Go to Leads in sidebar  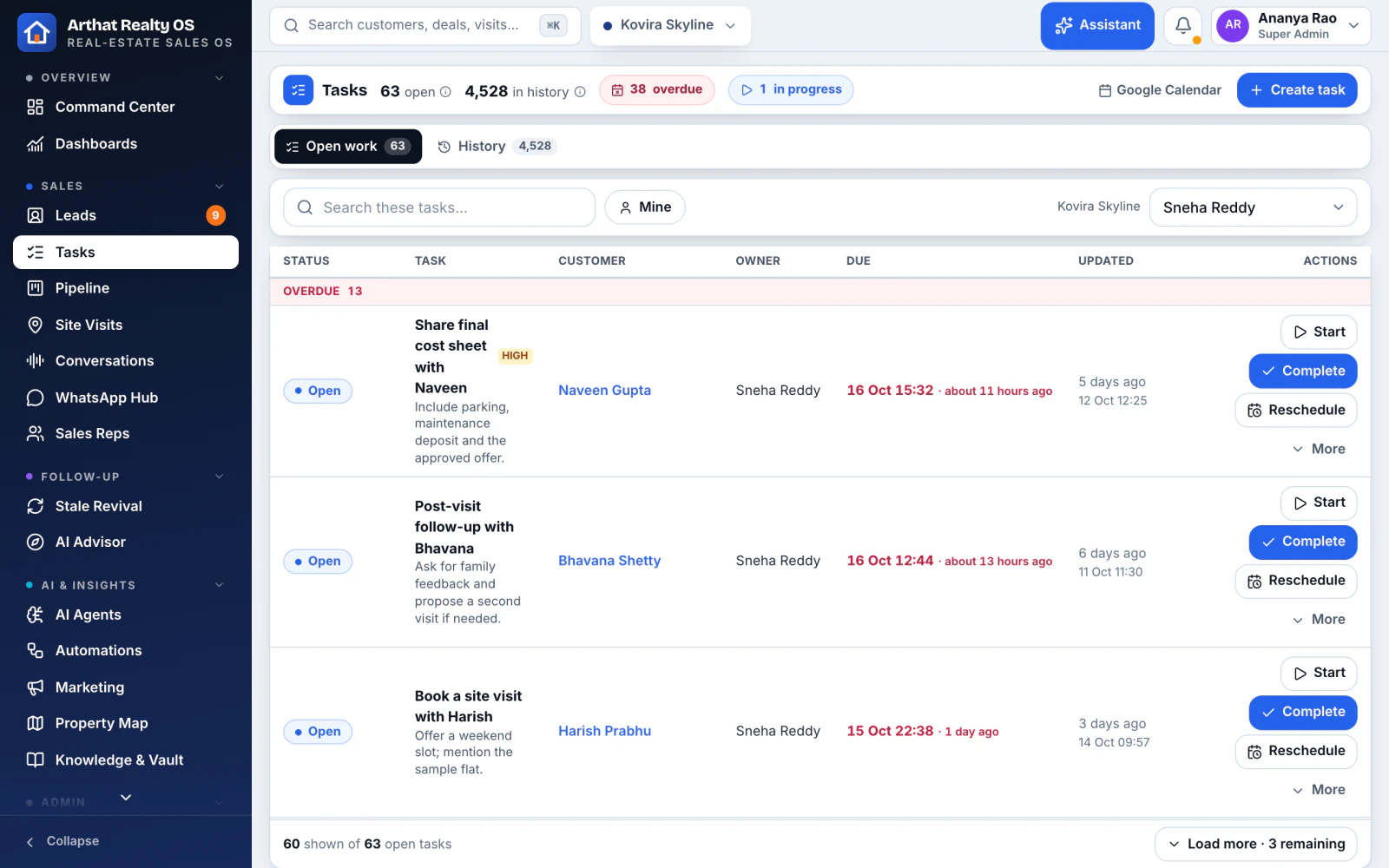coord(126,215)
